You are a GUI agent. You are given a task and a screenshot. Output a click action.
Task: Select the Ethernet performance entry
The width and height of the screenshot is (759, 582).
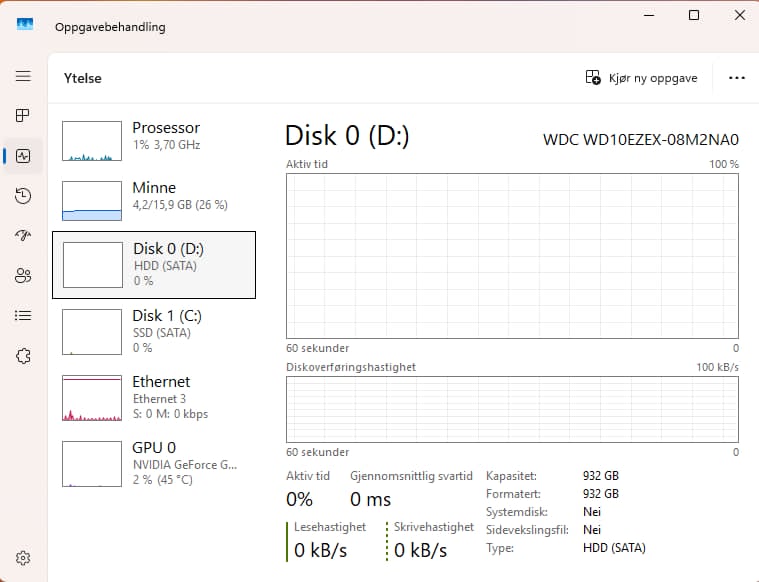[x=154, y=398]
